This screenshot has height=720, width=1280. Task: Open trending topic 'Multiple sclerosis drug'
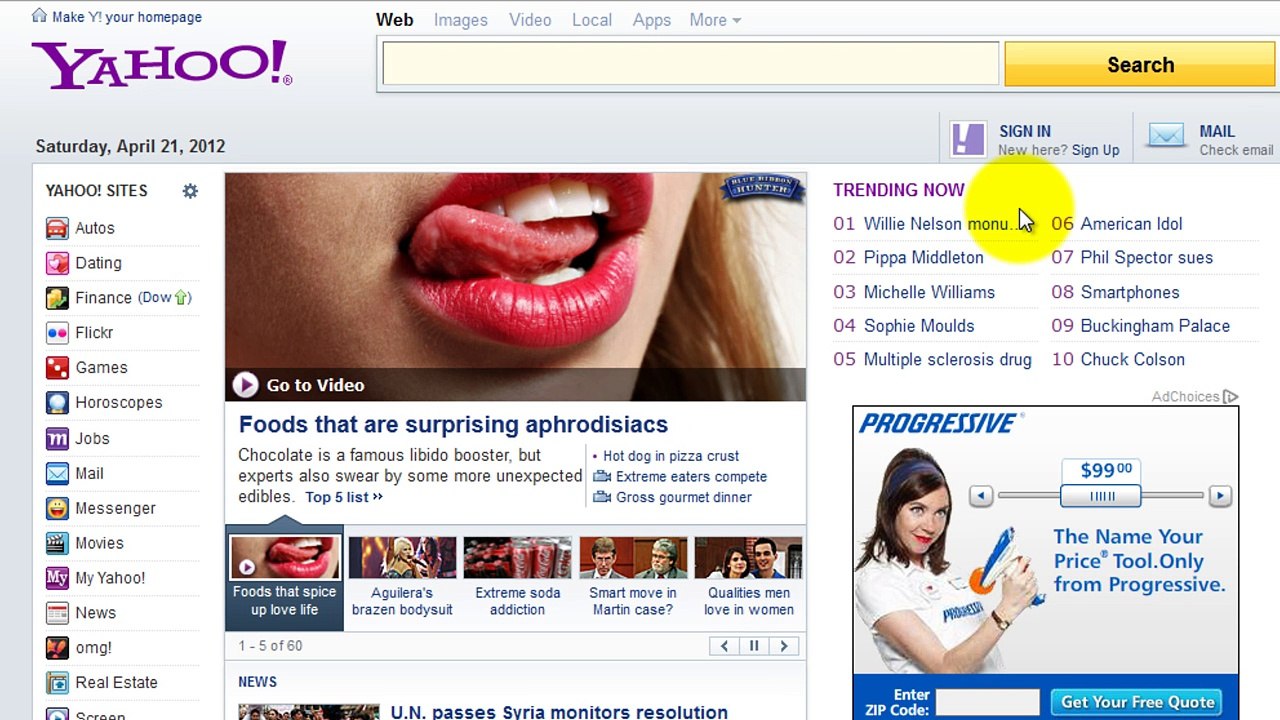948,360
